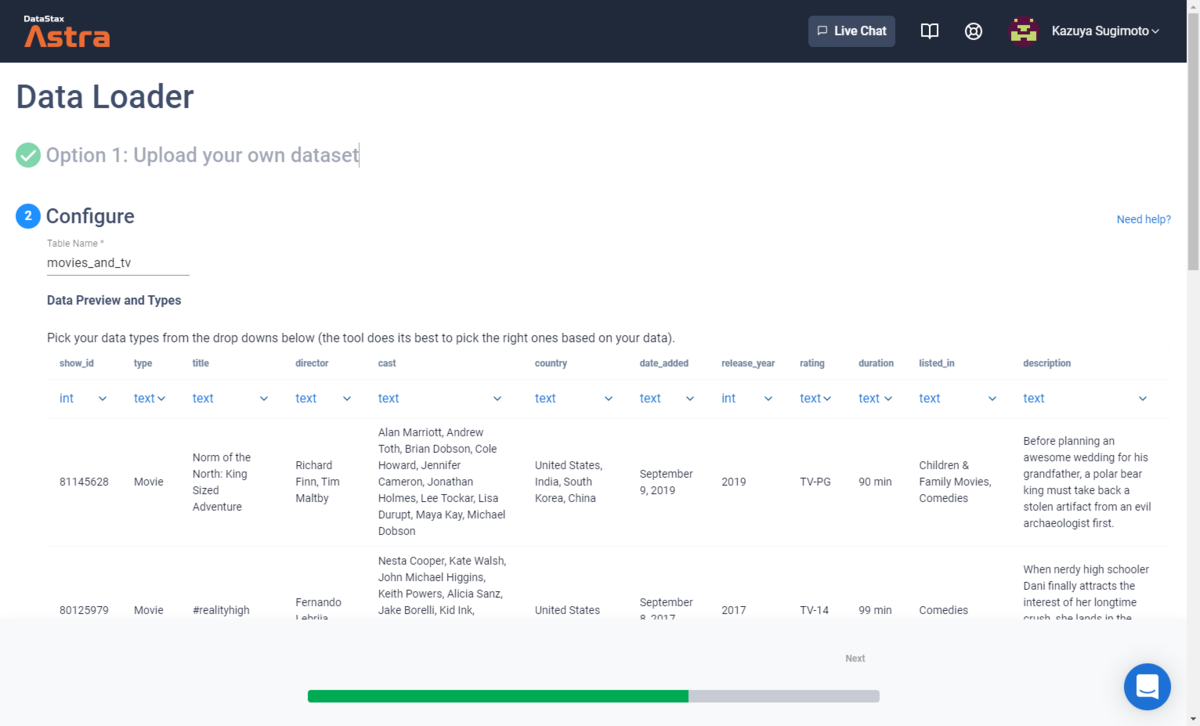This screenshot has height=726, width=1200.
Task: Select title Norm of the North: King Sized Adventure
Action: [x=222, y=482]
